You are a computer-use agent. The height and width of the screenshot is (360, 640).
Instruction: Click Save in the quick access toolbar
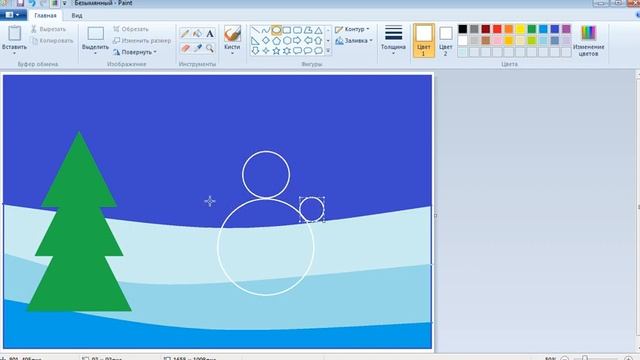coord(20,3)
